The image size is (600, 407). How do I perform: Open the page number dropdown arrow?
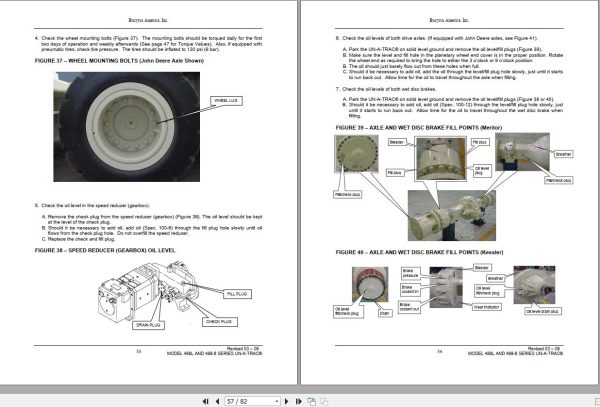tap(277, 401)
